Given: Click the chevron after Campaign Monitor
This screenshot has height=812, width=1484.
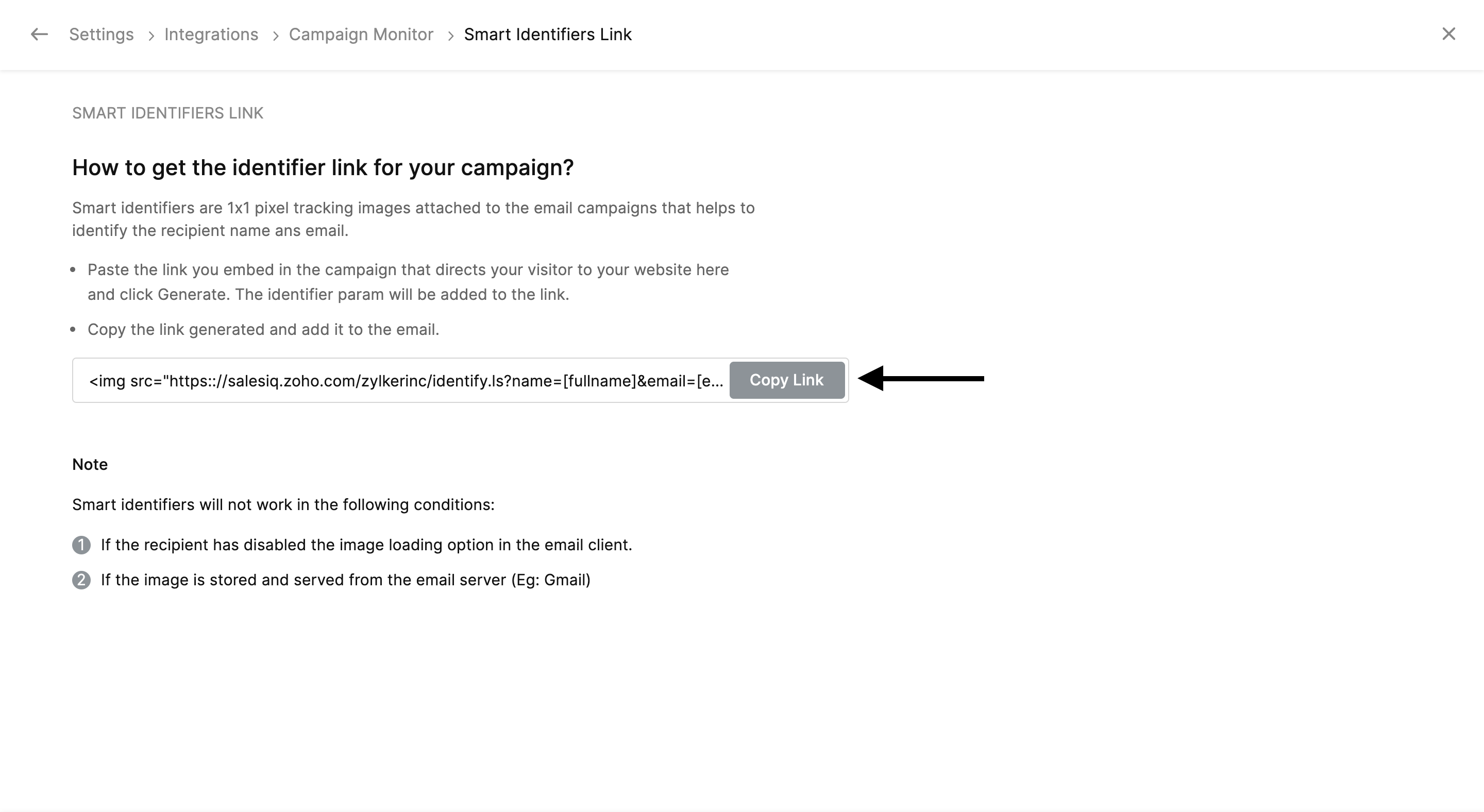Looking at the screenshot, I should click(x=451, y=36).
